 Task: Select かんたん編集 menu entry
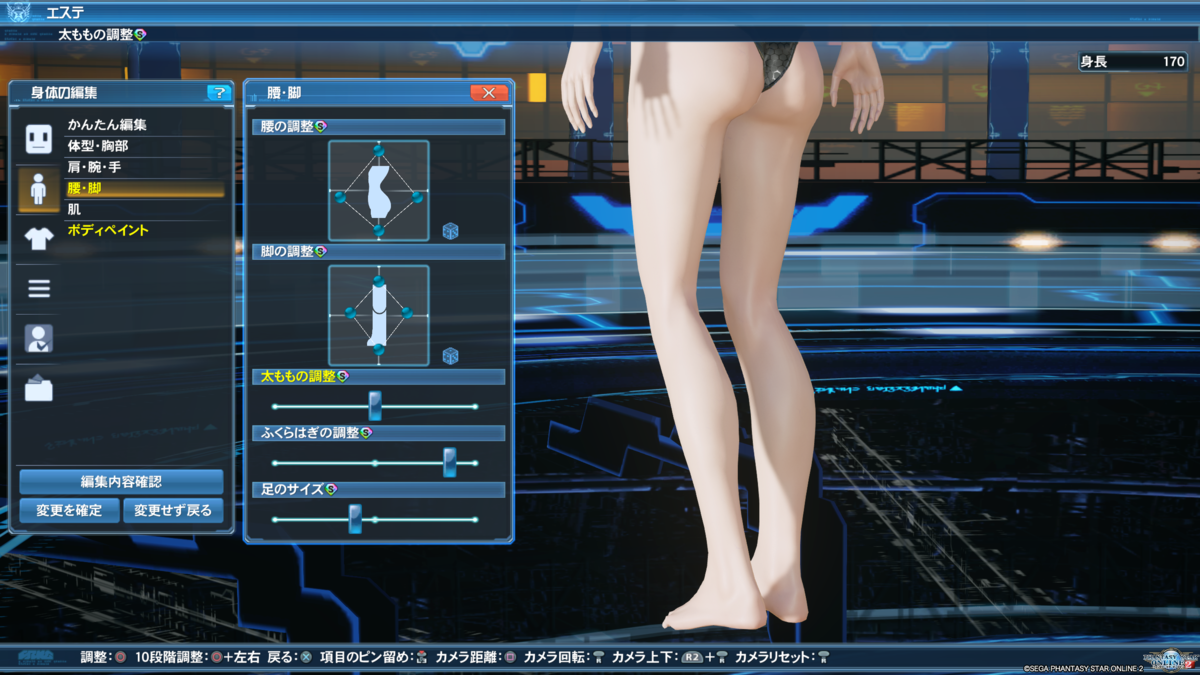(x=107, y=125)
